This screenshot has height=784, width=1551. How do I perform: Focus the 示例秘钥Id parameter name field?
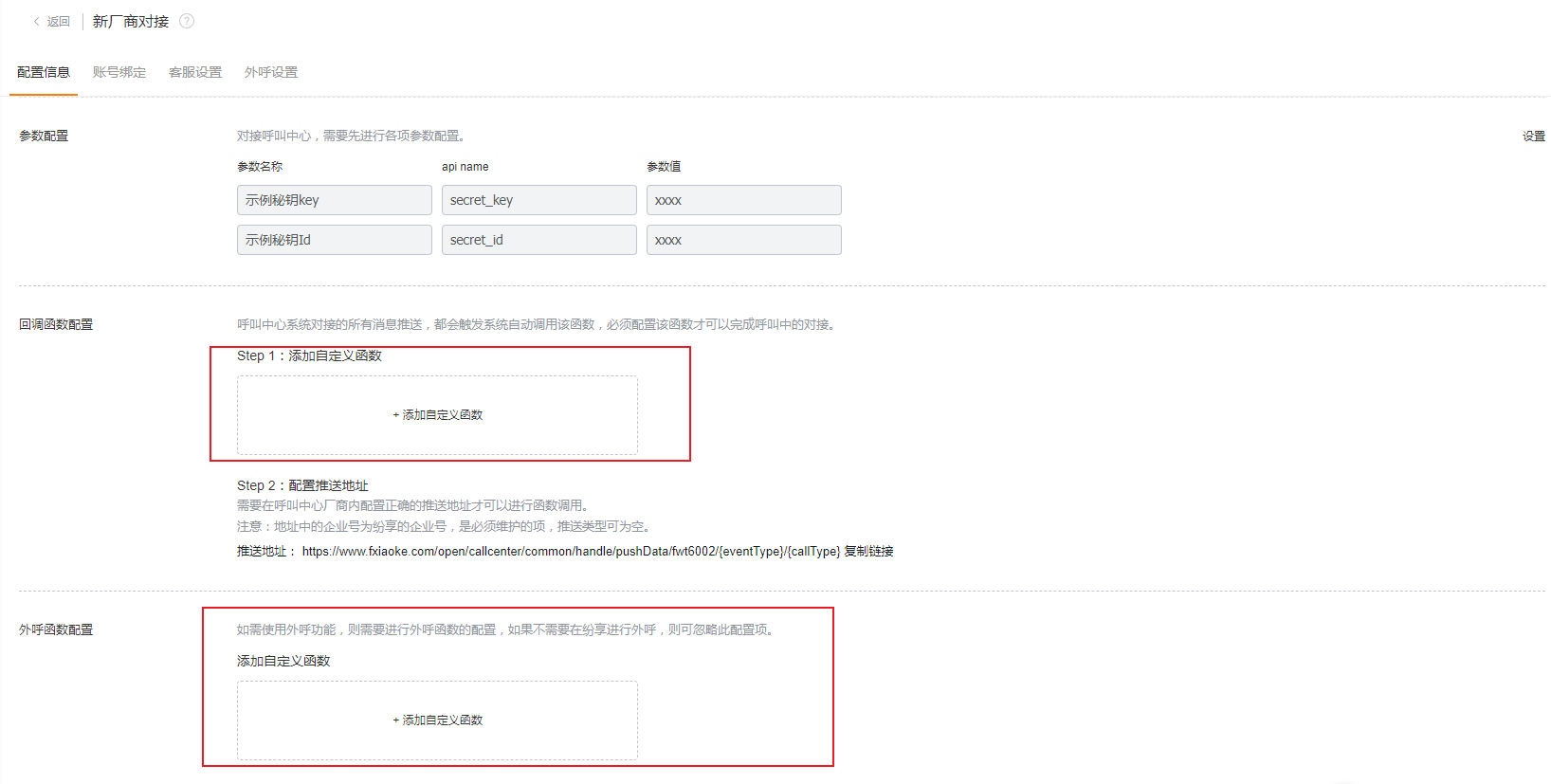(334, 240)
